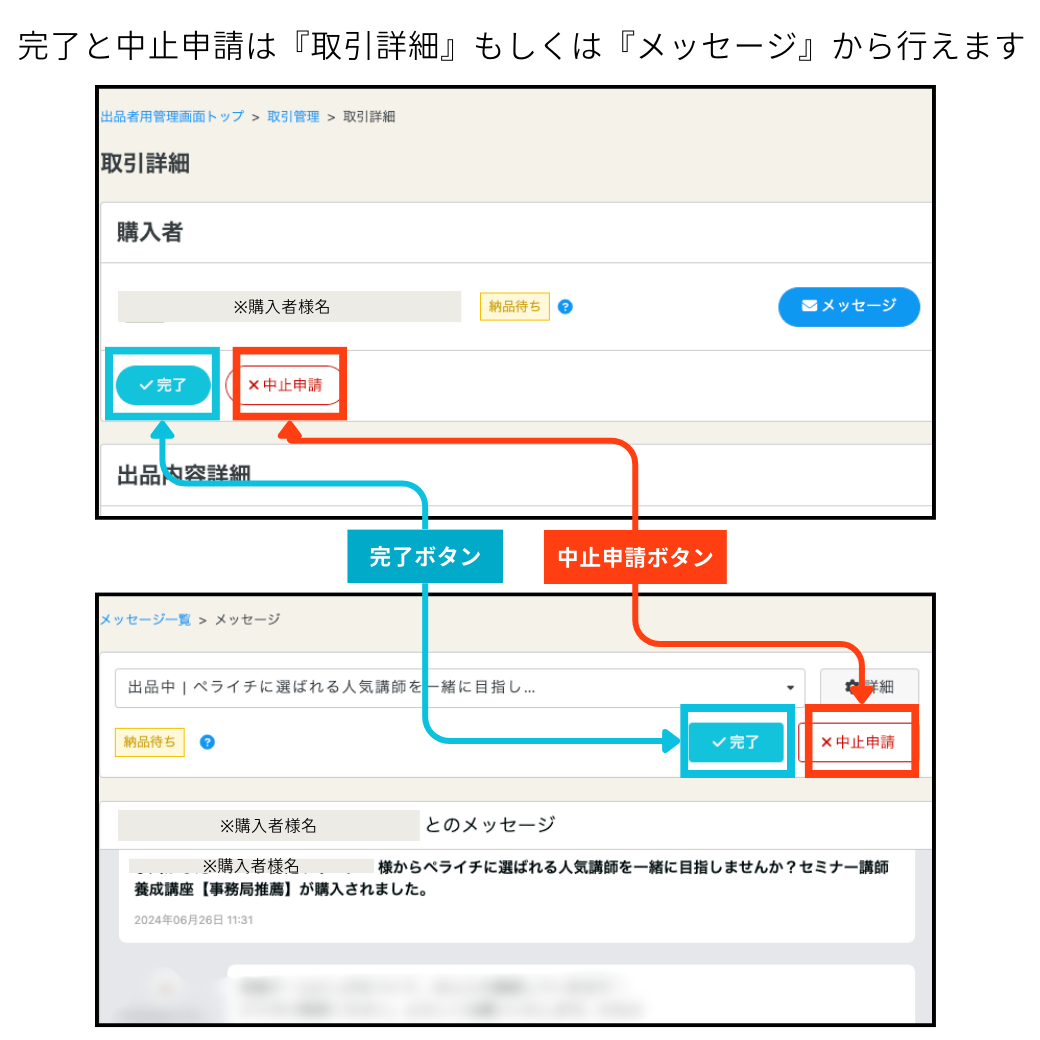
Task: Click the help question icon in the message screen
Action: (206, 743)
